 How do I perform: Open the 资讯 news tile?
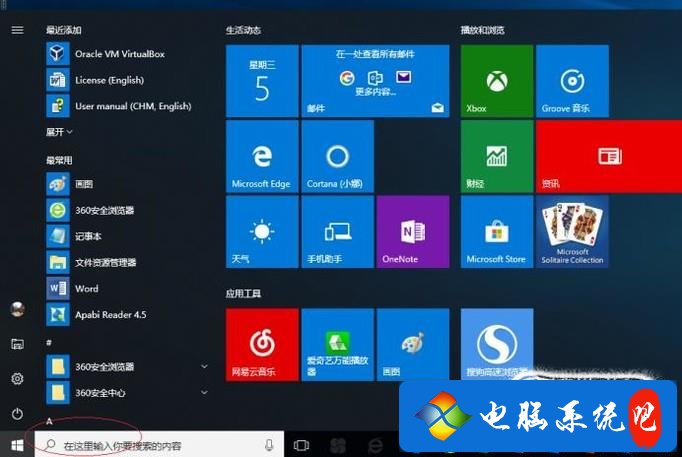[609, 157]
